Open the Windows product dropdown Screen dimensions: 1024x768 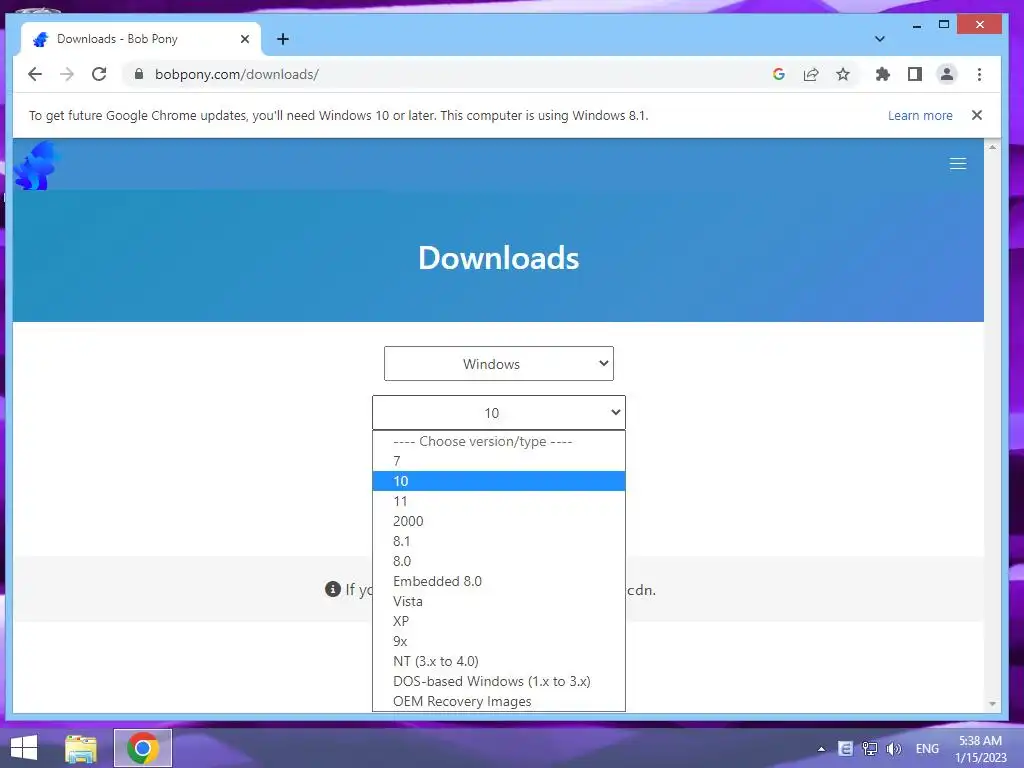[x=499, y=364]
